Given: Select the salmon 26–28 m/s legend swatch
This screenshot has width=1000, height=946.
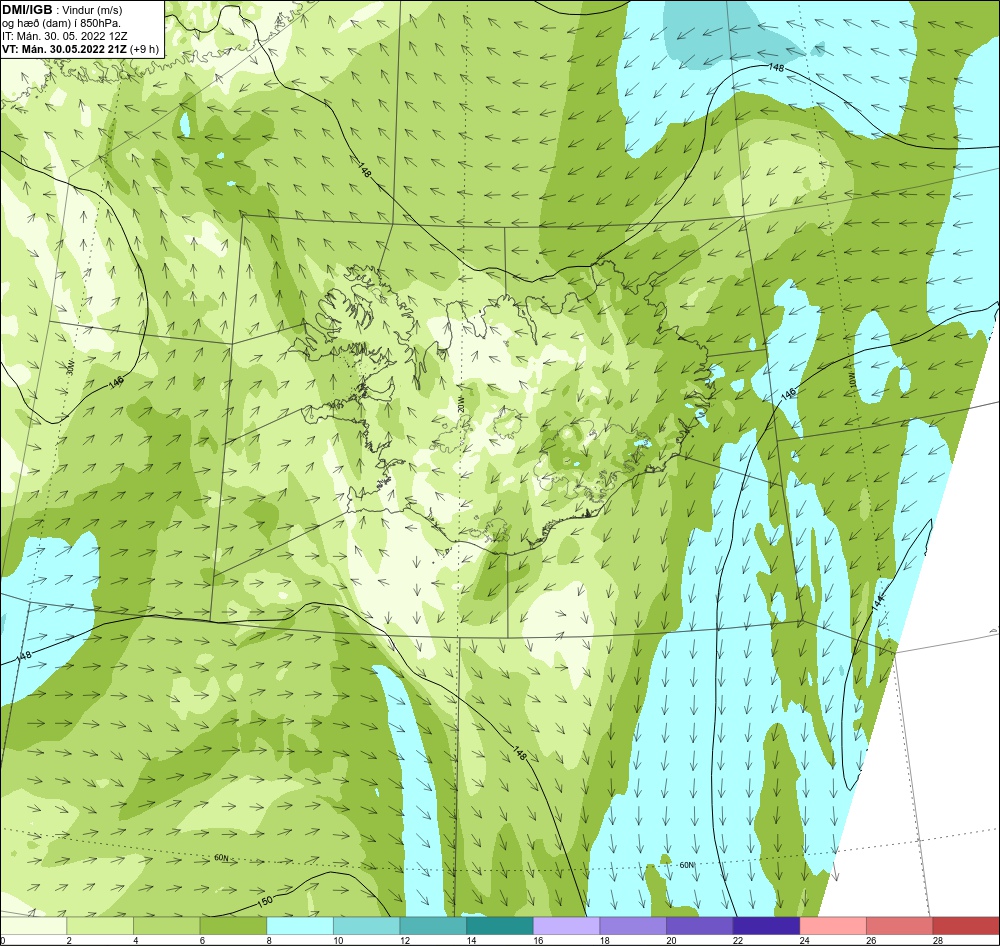Looking at the screenshot, I should click(900, 926).
